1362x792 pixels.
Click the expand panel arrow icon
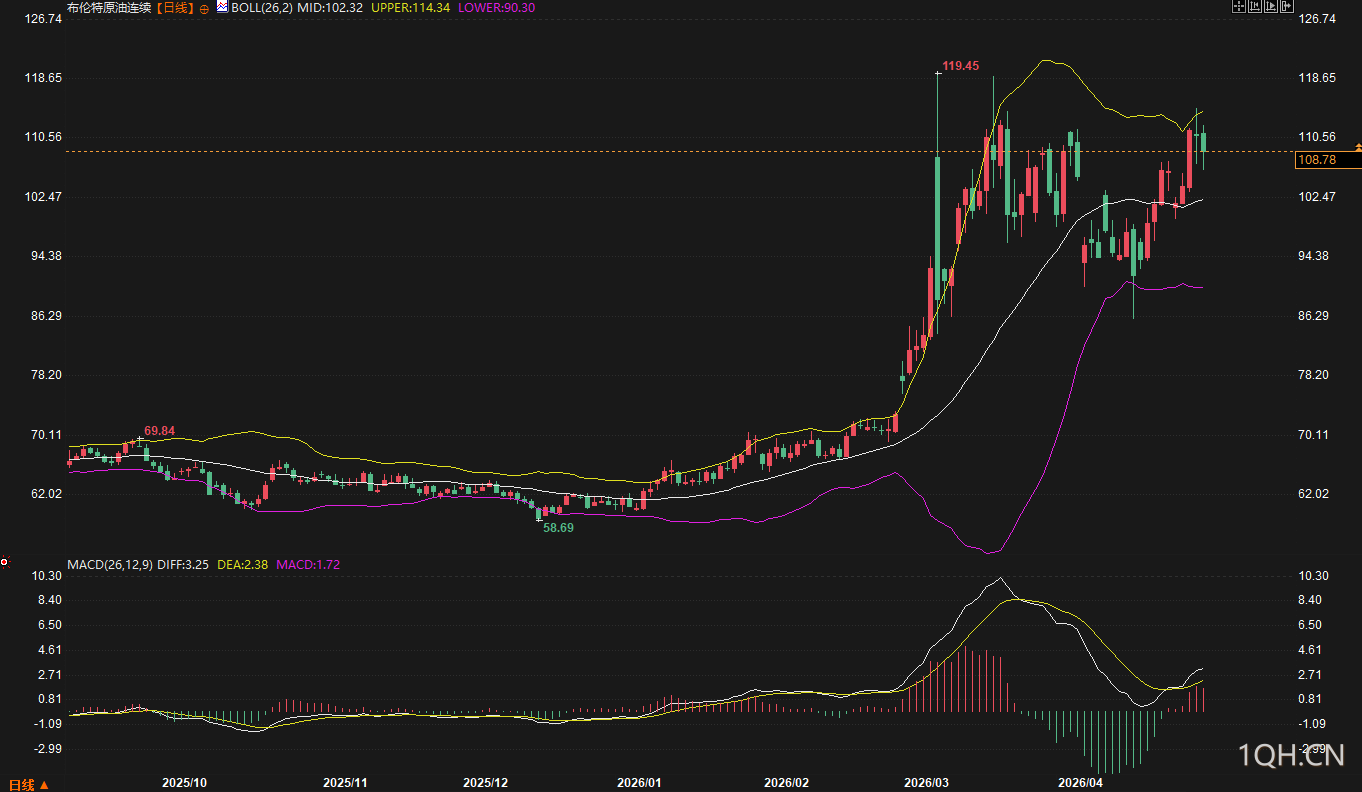pos(1287,6)
